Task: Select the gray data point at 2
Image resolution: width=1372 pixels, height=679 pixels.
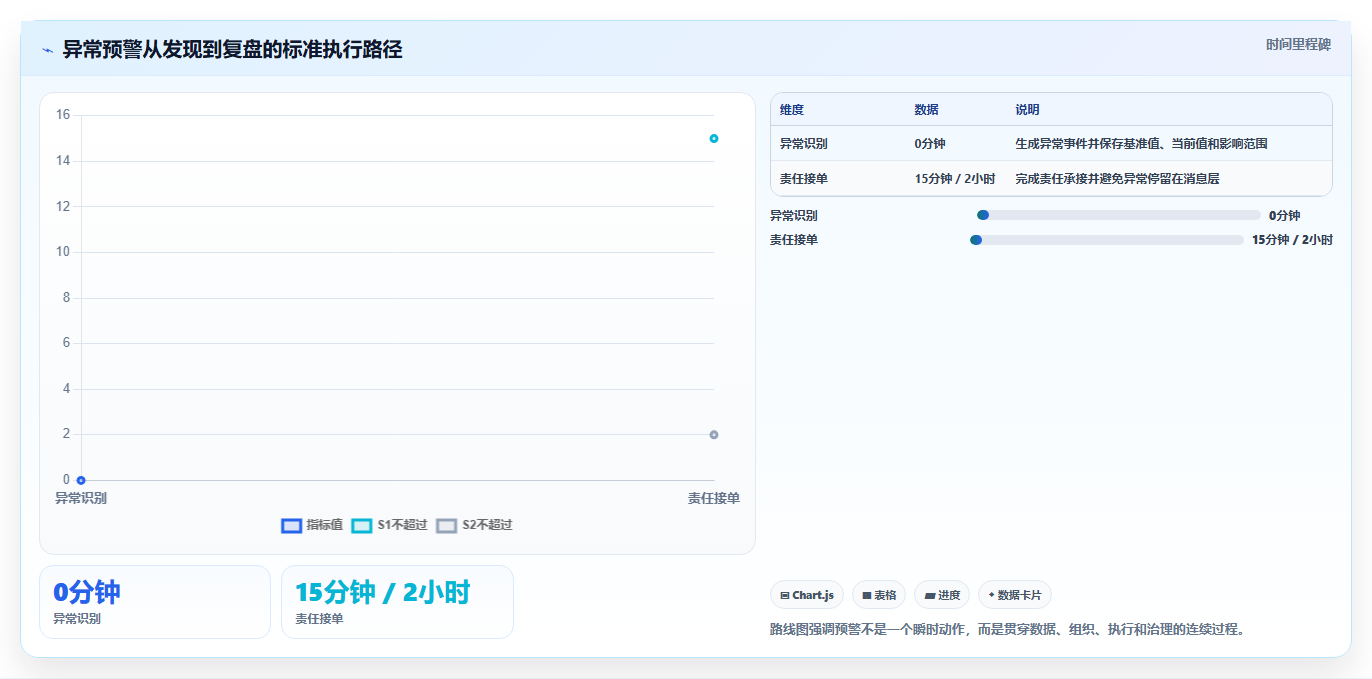Action: (x=714, y=435)
